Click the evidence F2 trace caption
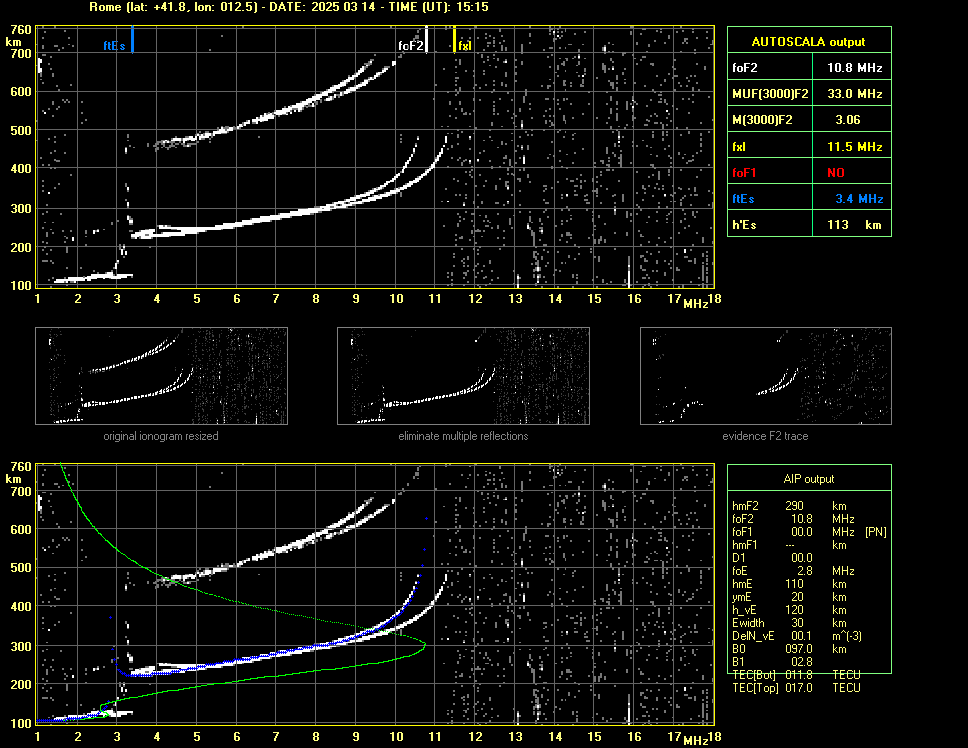Screen dimensions: 968x748 (766, 436)
